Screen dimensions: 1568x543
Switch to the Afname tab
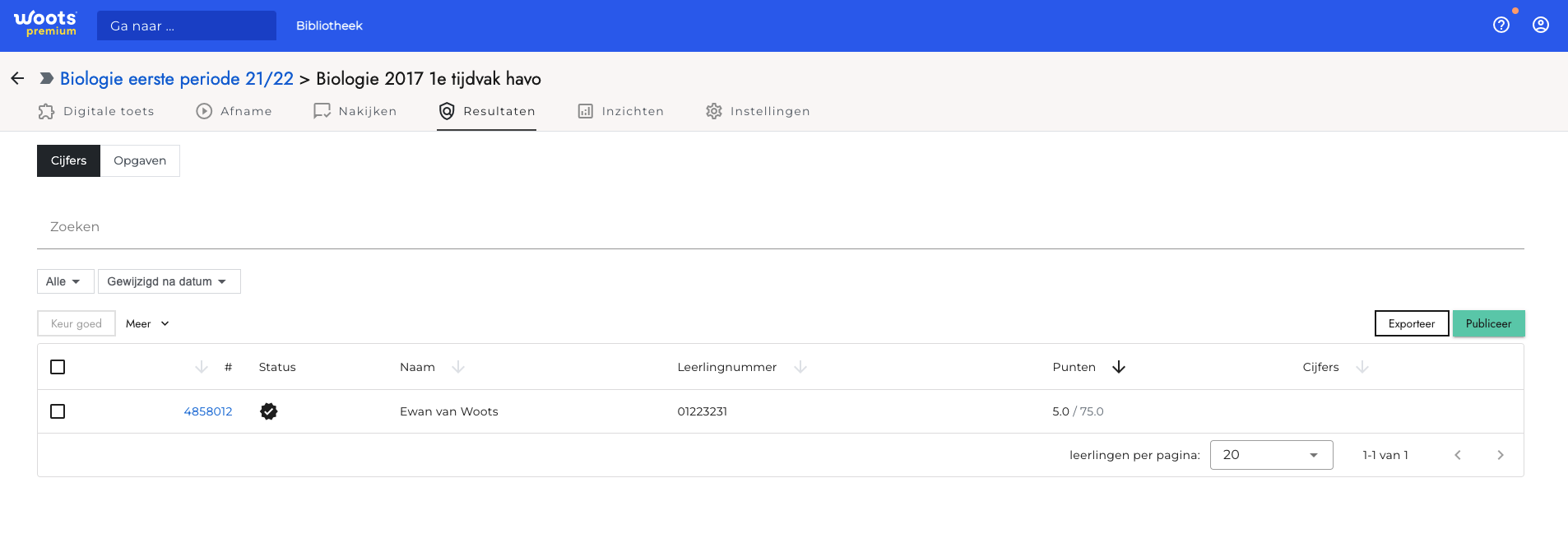[x=234, y=111]
